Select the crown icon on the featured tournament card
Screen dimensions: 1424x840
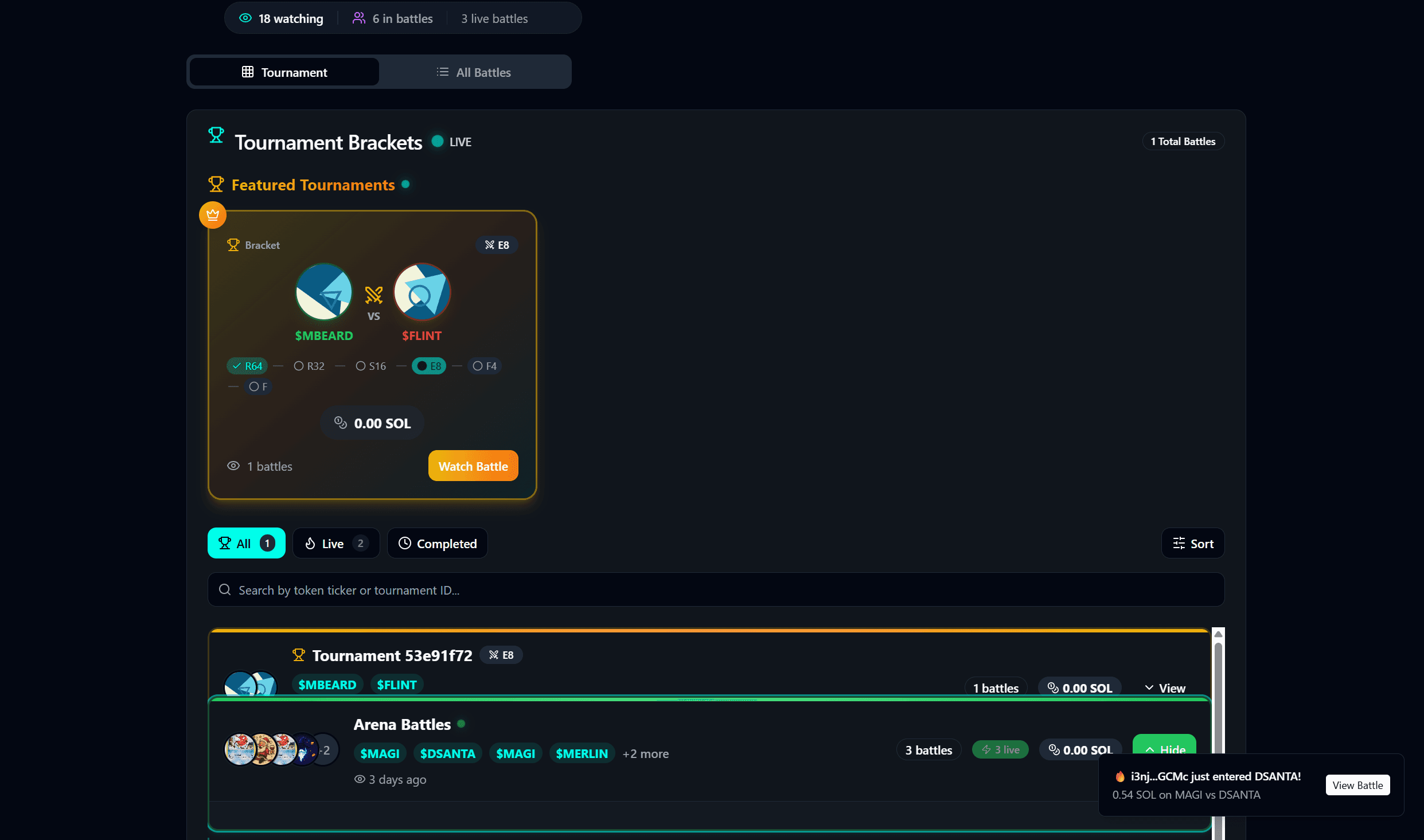[212, 215]
